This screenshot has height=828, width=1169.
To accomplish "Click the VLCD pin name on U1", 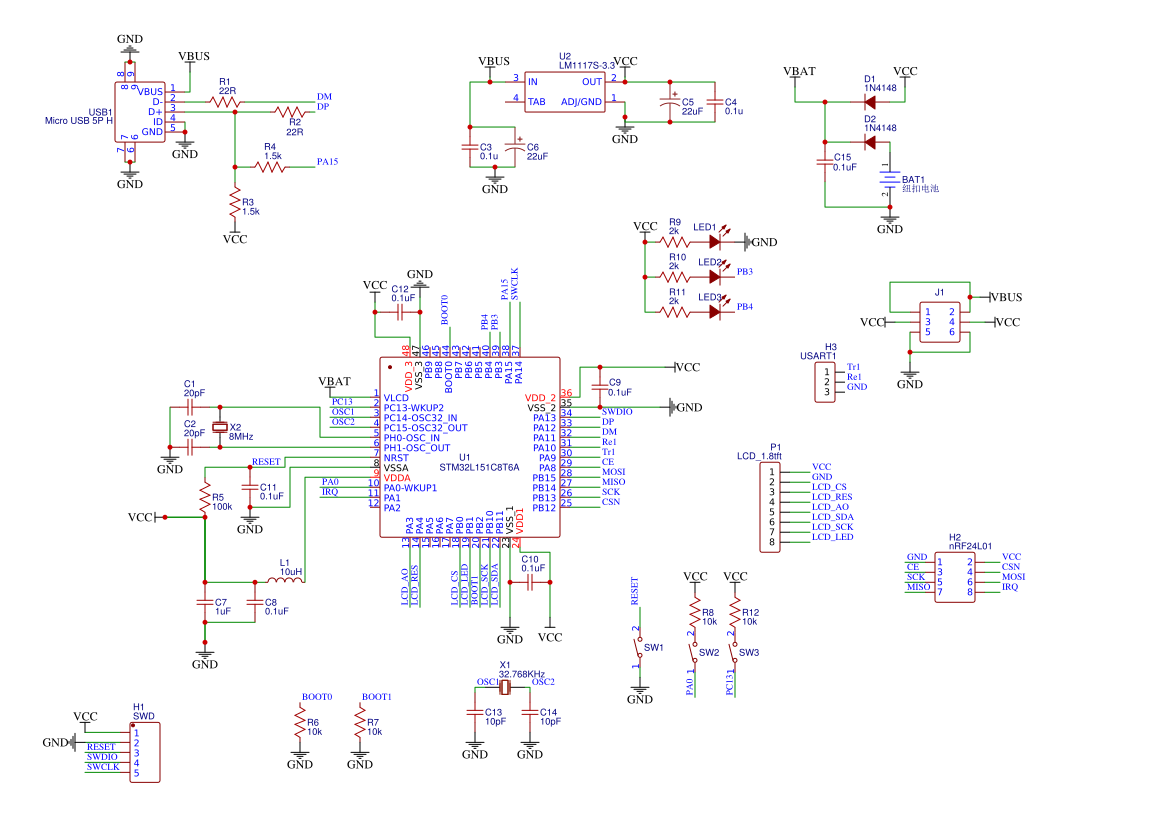I will 397,398.
